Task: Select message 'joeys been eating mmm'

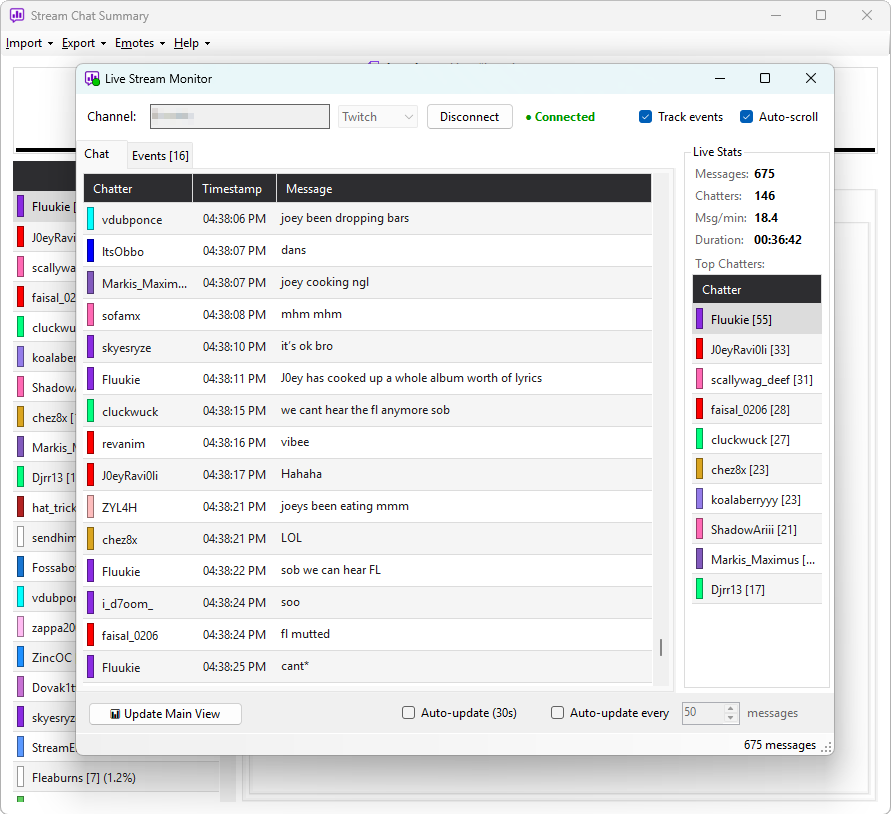Action: [x=368, y=506]
